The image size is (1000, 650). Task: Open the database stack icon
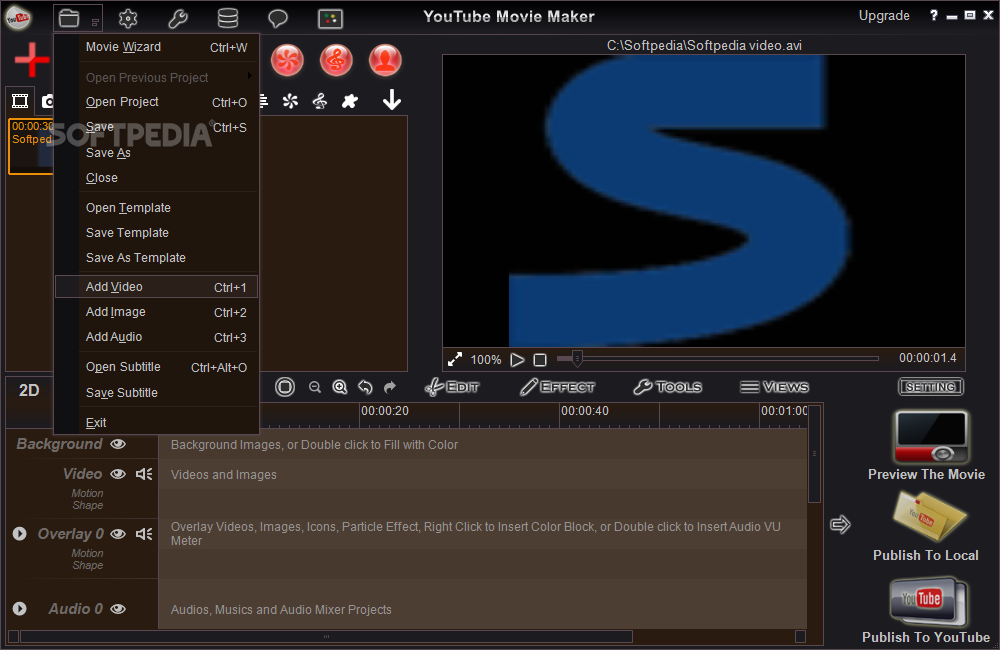(x=228, y=18)
